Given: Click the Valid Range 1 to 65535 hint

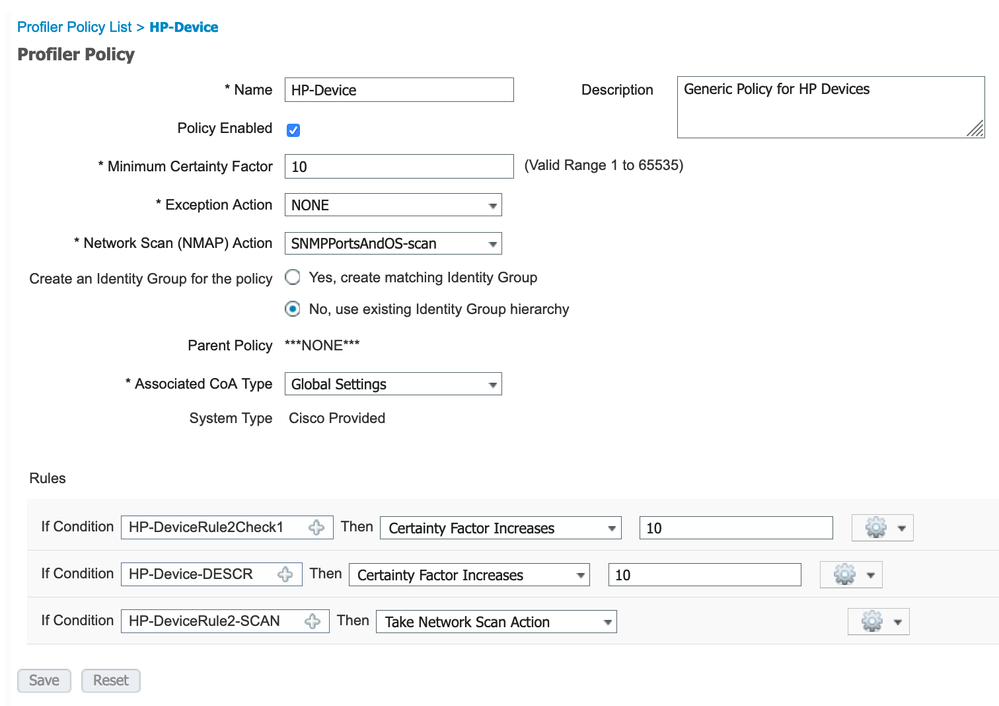Looking at the screenshot, I should tap(603, 166).
